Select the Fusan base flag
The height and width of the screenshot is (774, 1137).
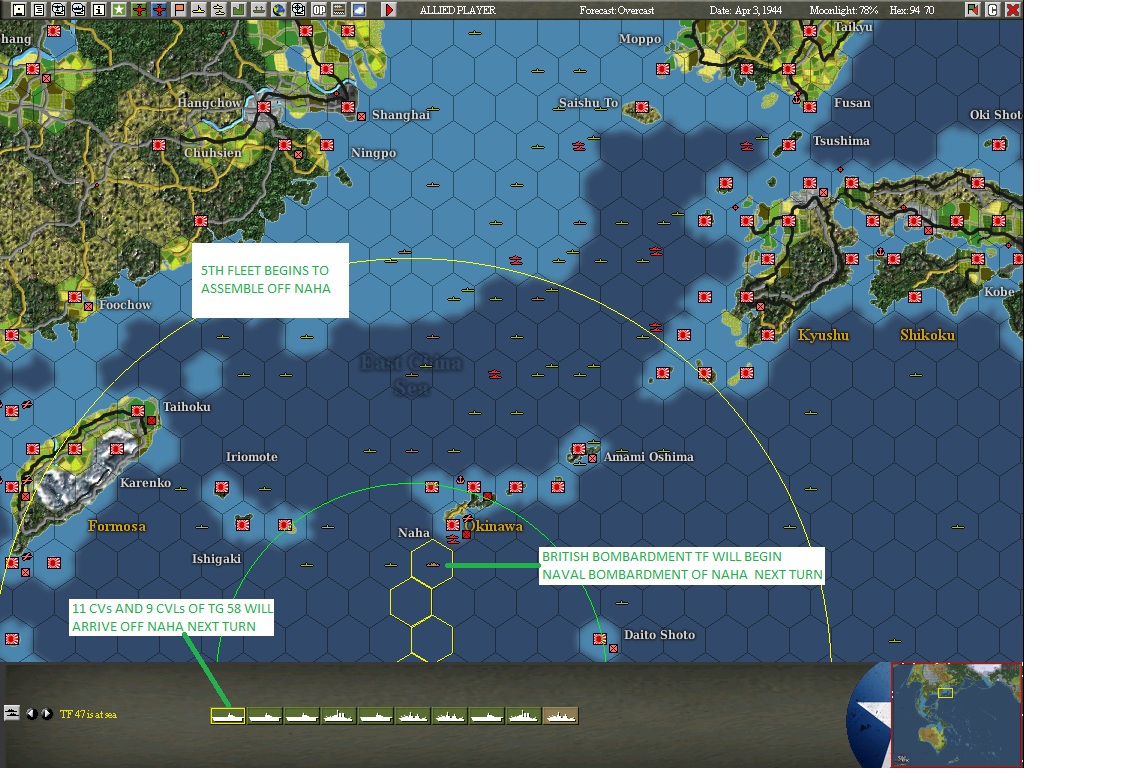tap(810, 107)
